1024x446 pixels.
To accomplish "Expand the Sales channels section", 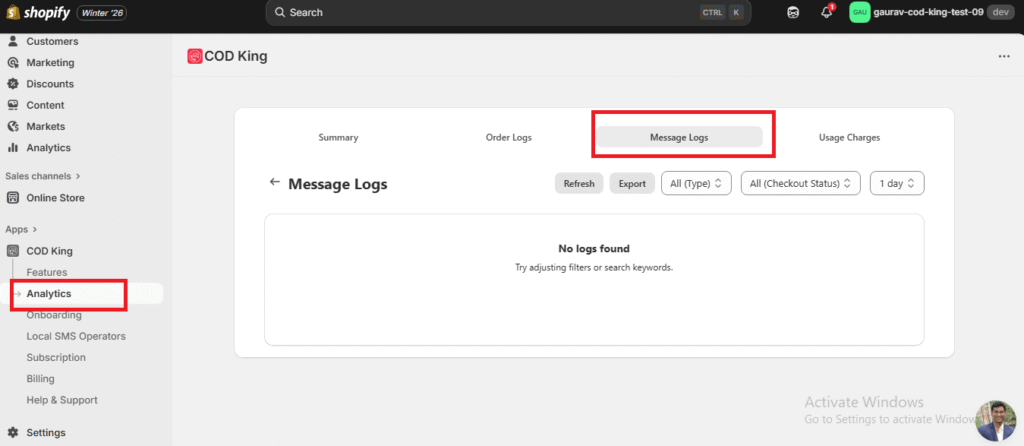I will (x=78, y=176).
